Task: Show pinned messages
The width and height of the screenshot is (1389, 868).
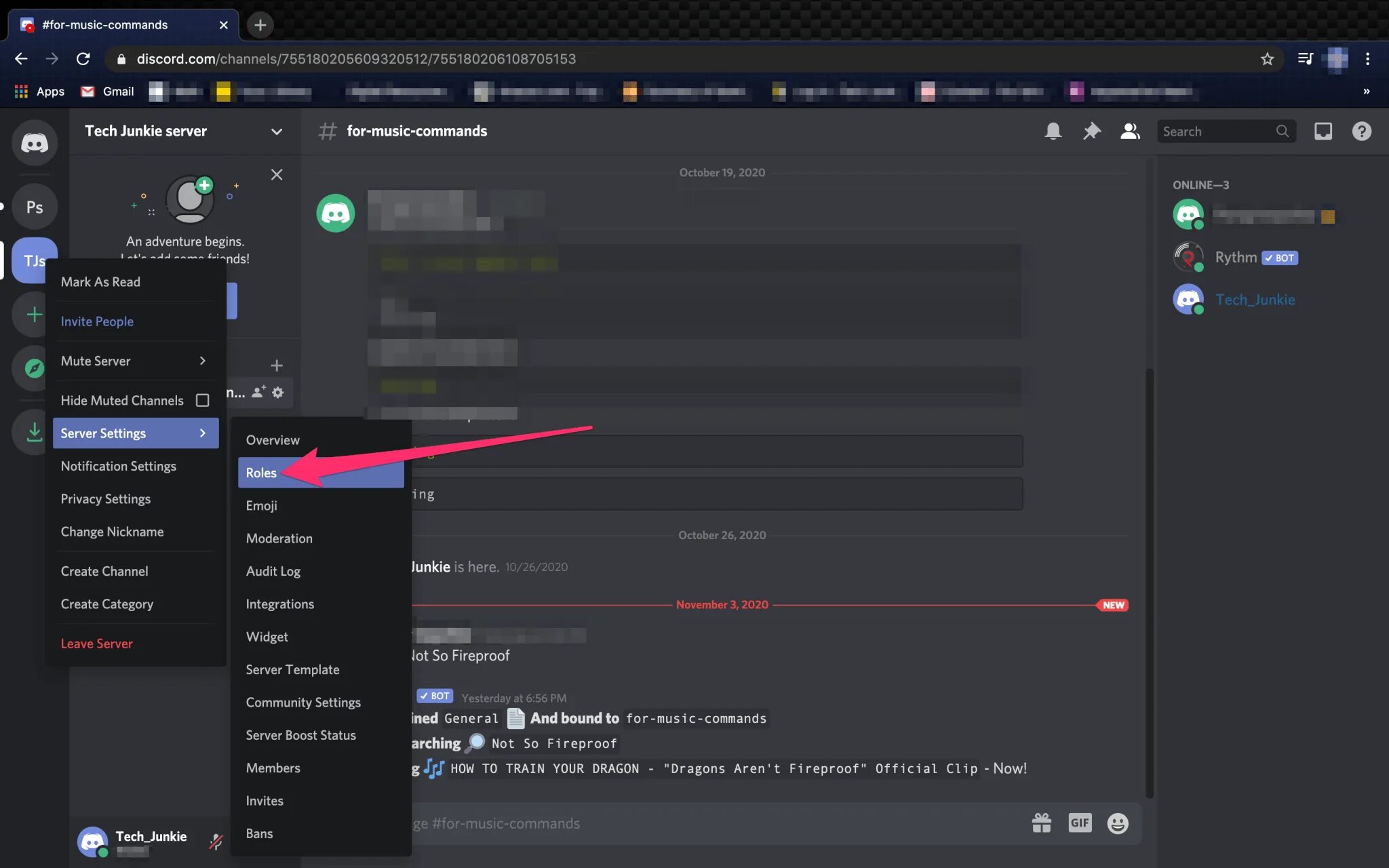Action: [x=1091, y=131]
